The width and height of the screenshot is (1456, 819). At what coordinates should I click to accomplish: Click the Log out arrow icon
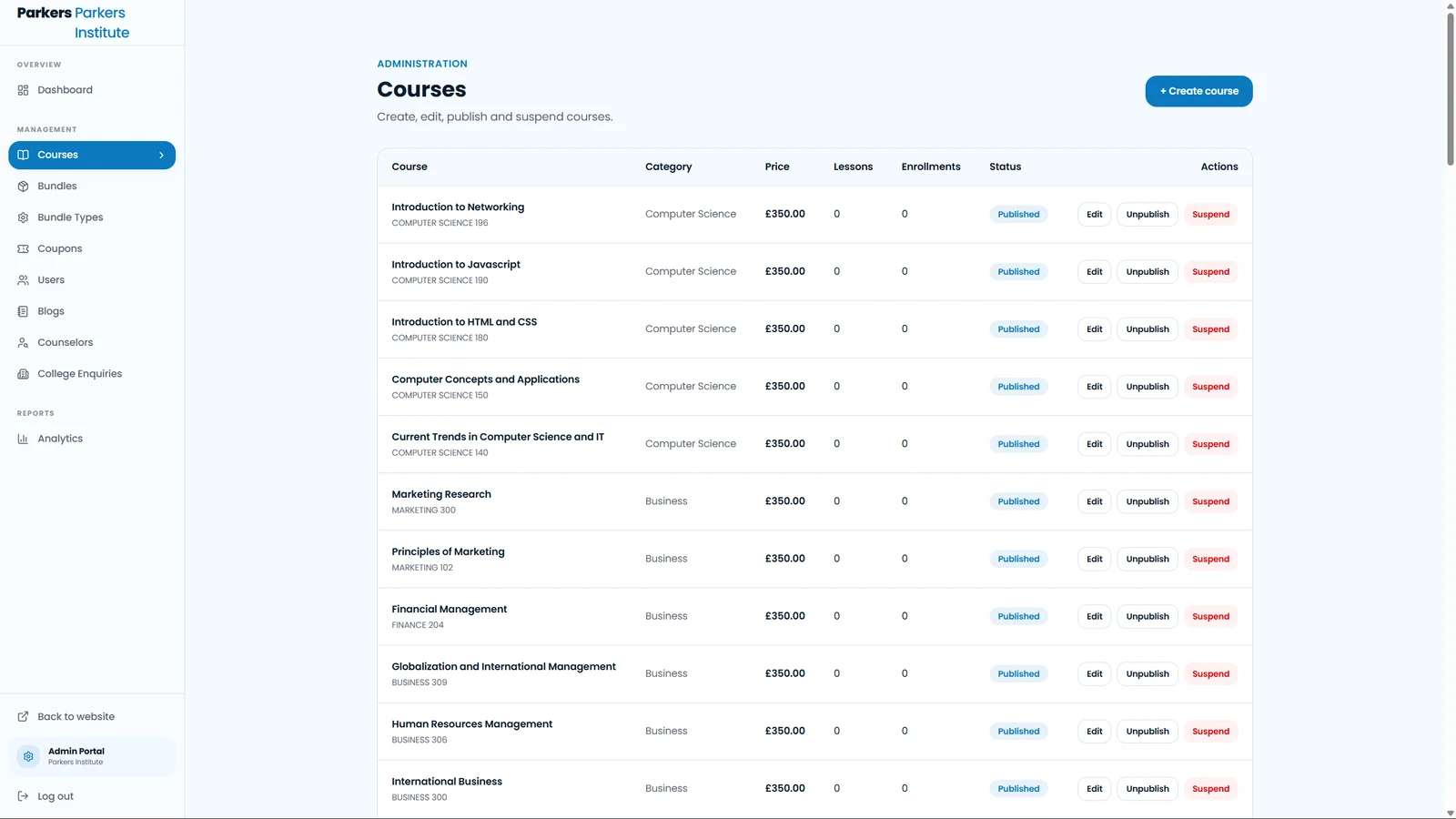tap(23, 796)
